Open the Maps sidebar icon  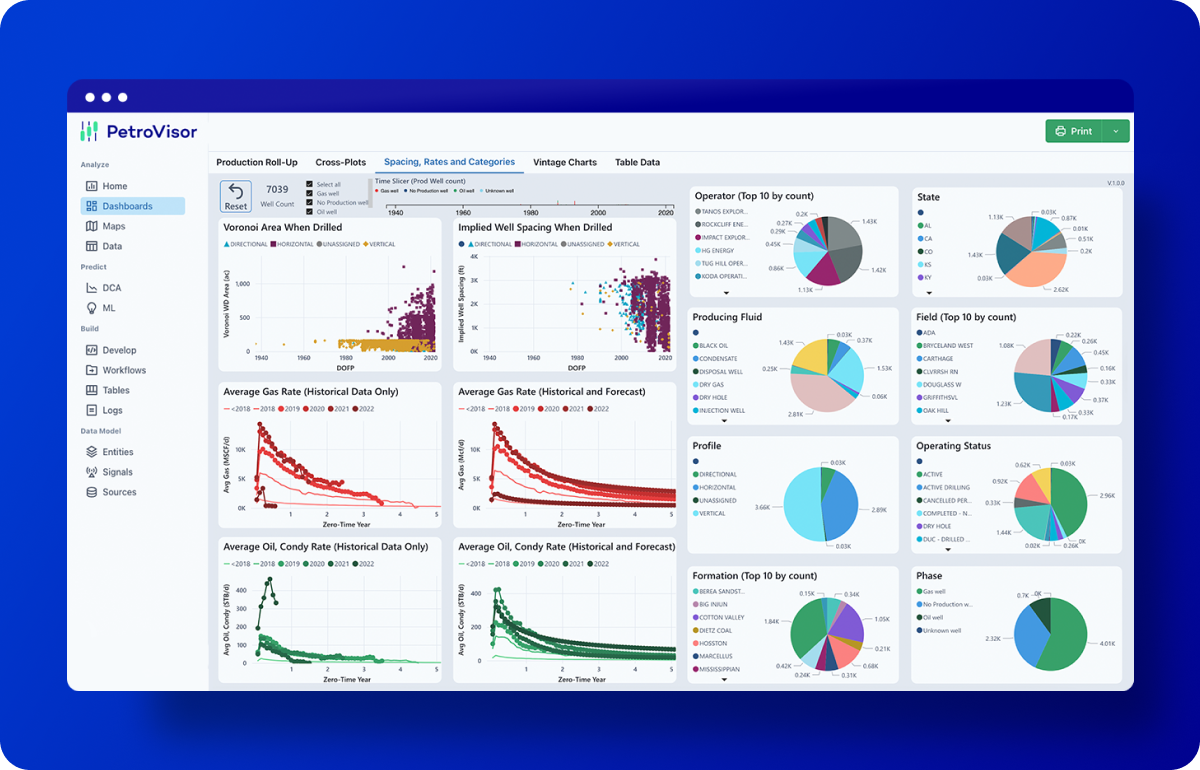coord(92,226)
